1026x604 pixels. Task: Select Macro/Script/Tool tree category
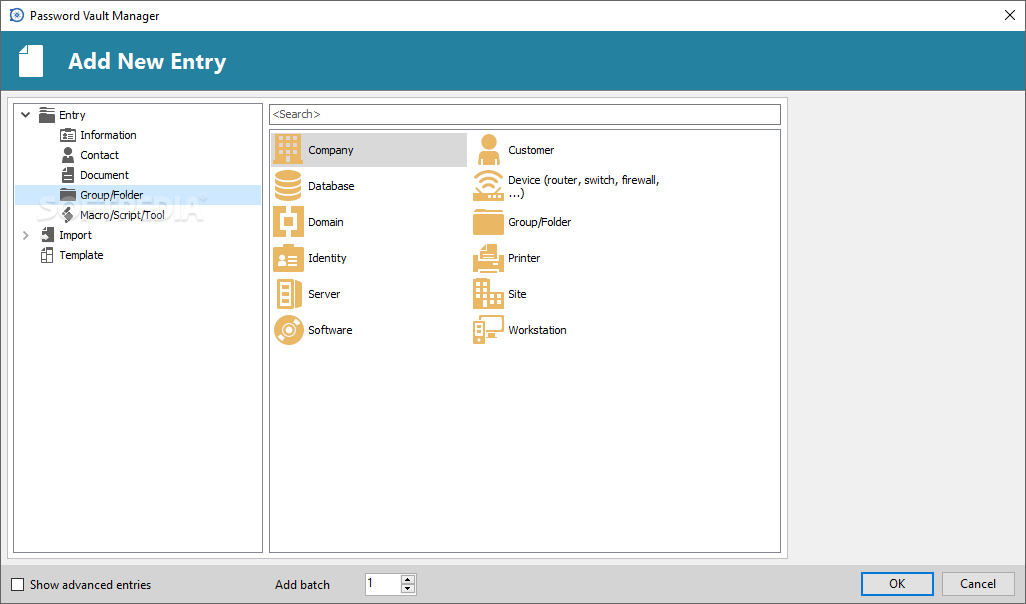(122, 215)
